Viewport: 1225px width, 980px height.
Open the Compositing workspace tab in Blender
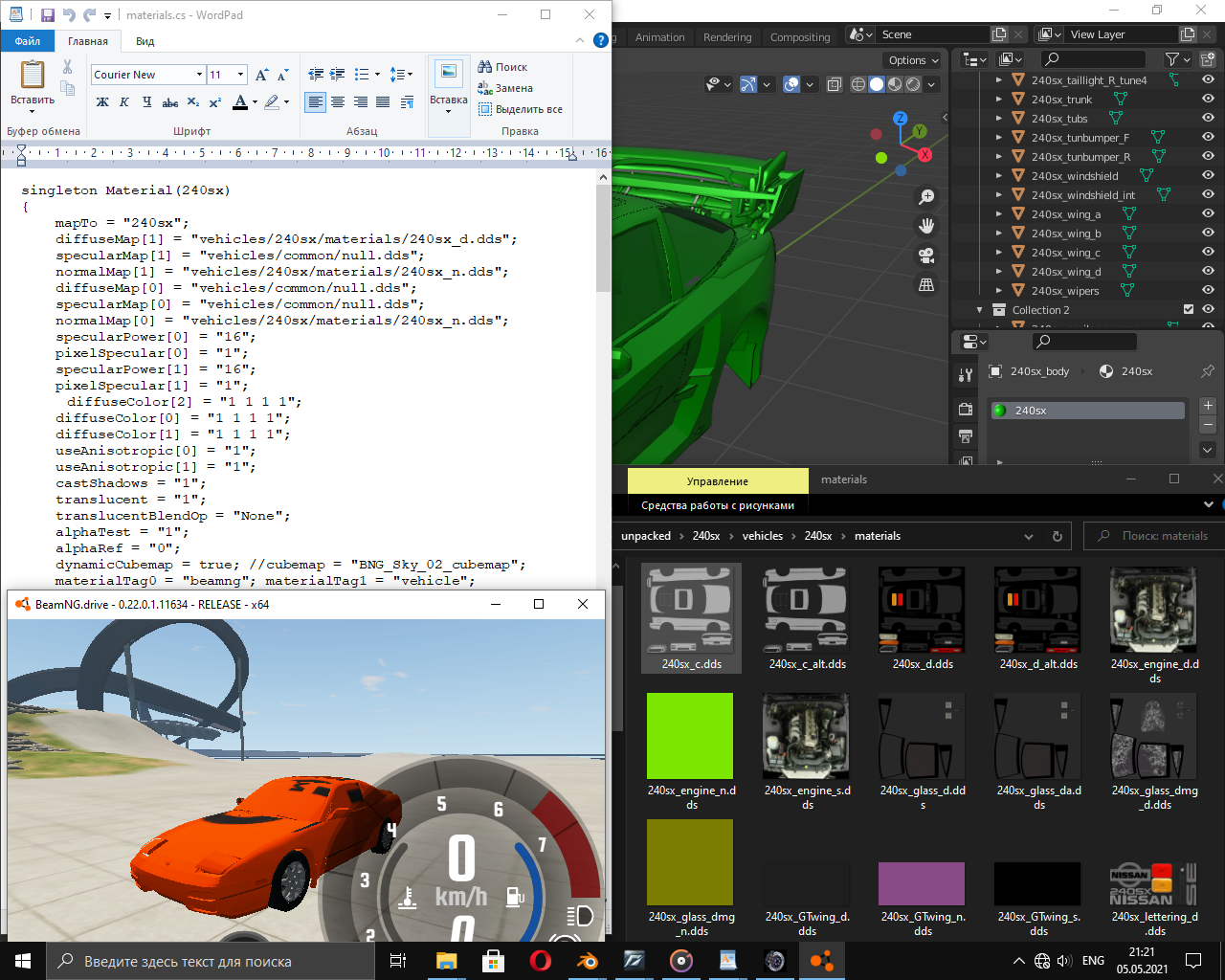point(800,37)
